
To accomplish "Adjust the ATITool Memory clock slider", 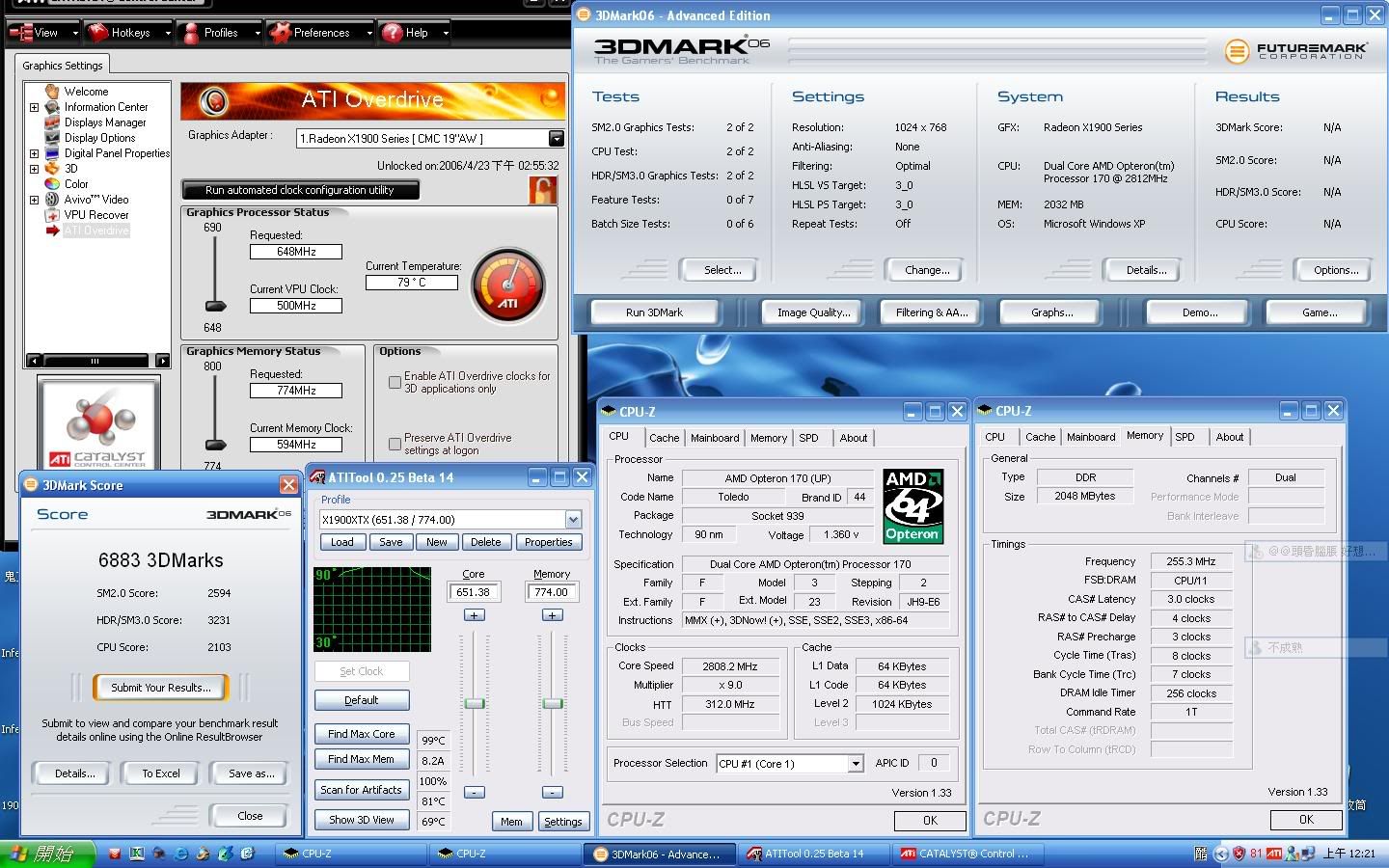I will click(x=552, y=704).
